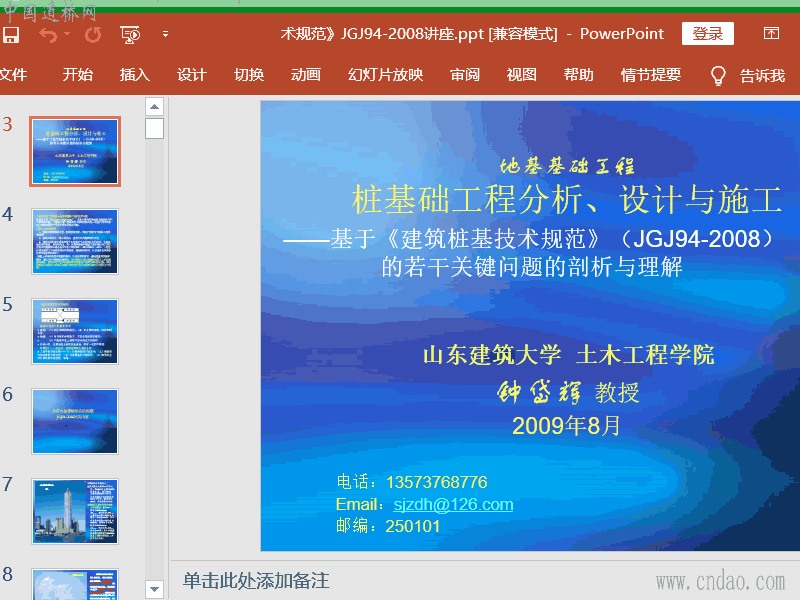
Task: Open the 文件 menu
Action: 13,75
